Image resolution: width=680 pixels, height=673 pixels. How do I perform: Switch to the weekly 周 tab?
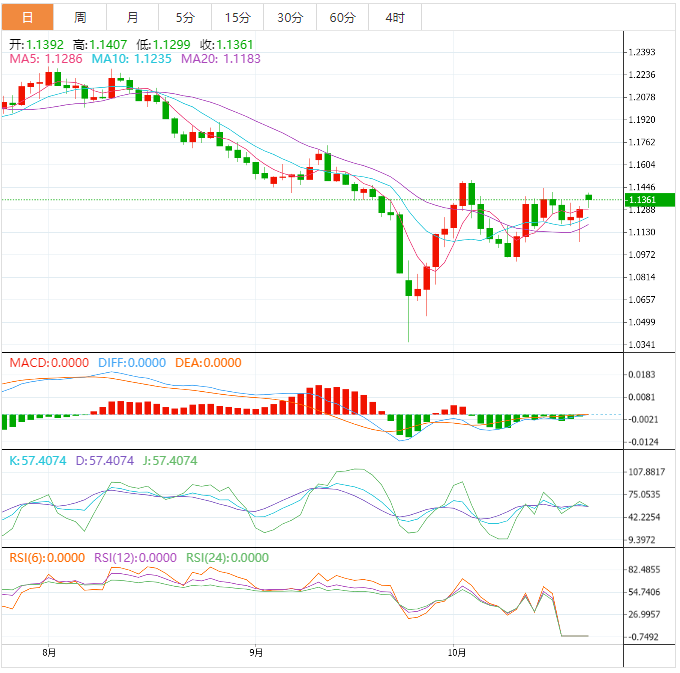(80, 17)
